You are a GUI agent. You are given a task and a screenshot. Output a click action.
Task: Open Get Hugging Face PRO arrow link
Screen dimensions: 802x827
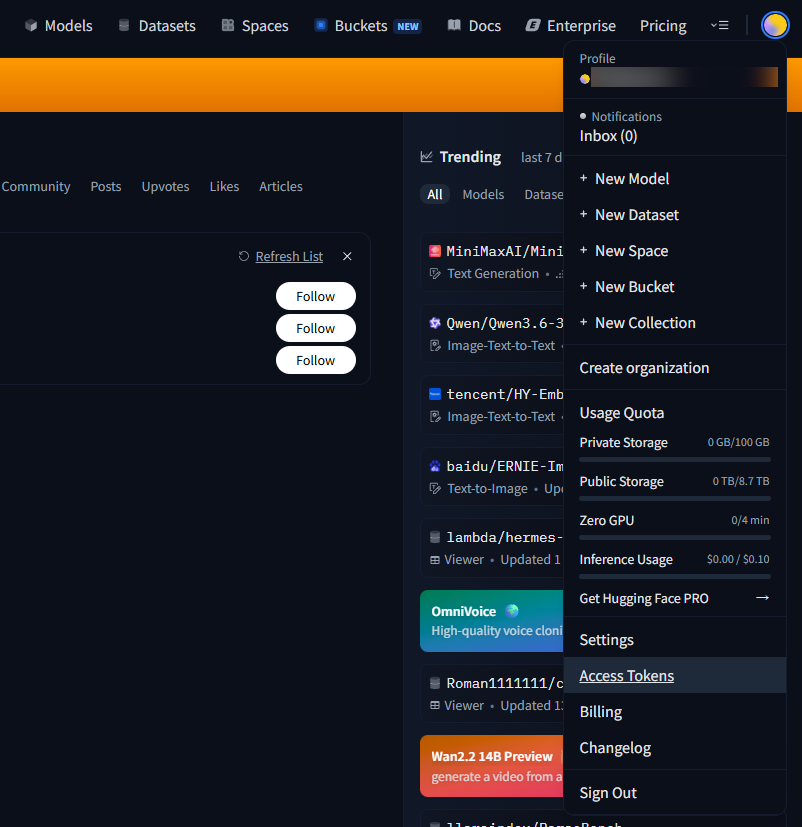coord(762,598)
